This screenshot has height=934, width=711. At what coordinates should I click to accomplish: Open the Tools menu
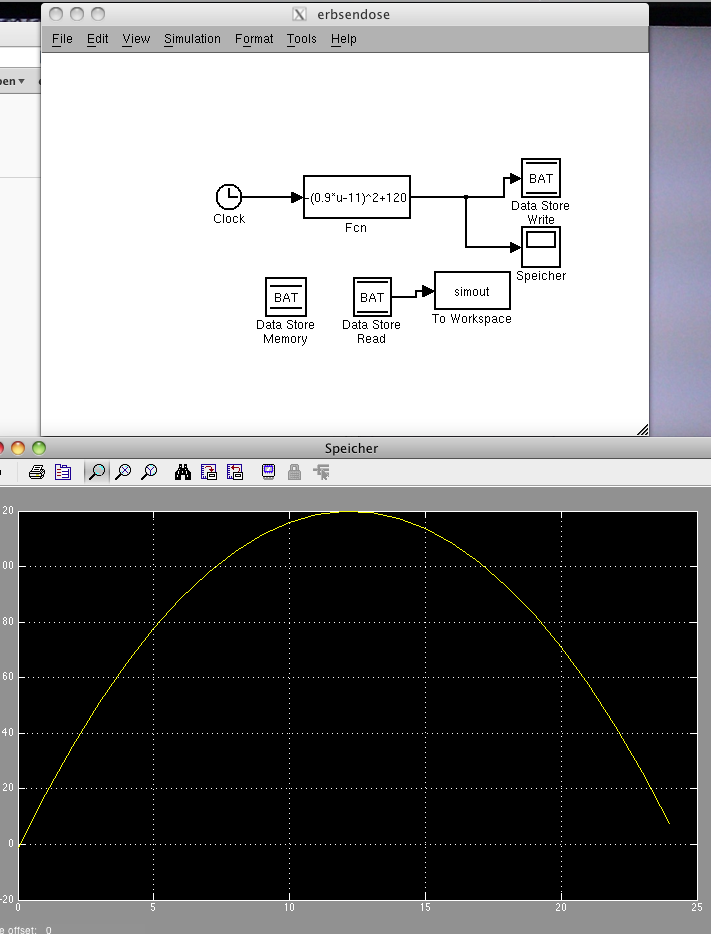point(301,39)
